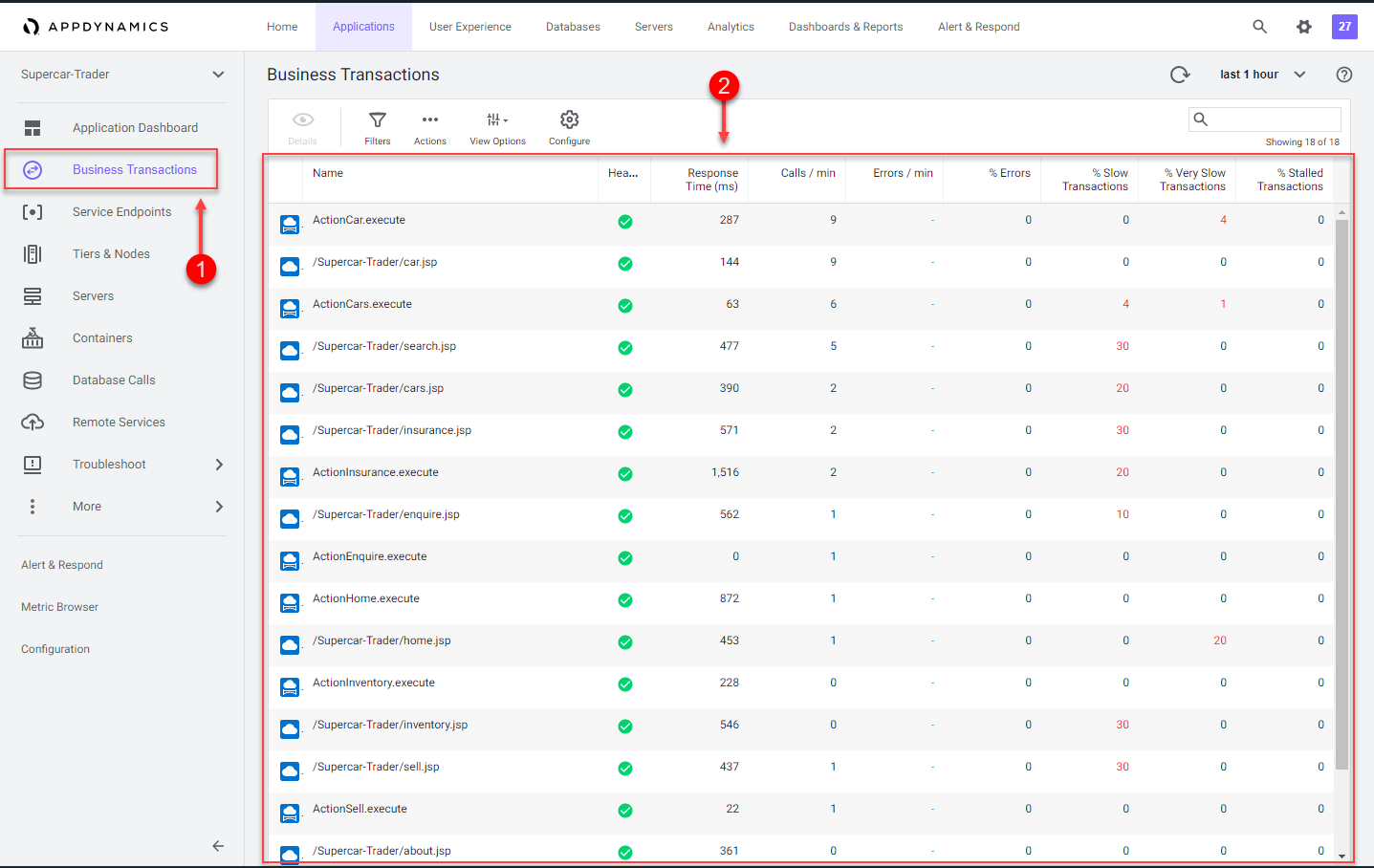The width and height of the screenshot is (1374, 868).
Task: Select the /Supercar-Trader/inventory.jsp row name
Action: click(390, 725)
